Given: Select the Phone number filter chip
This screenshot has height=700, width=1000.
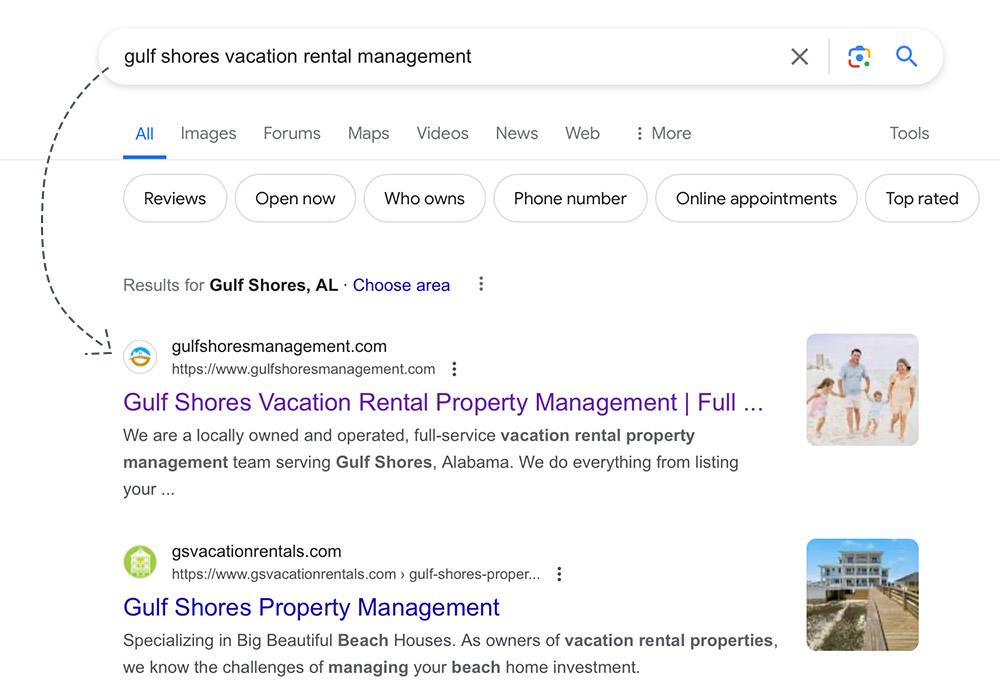Looking at the screenshot, I should [x=570, y=198].
